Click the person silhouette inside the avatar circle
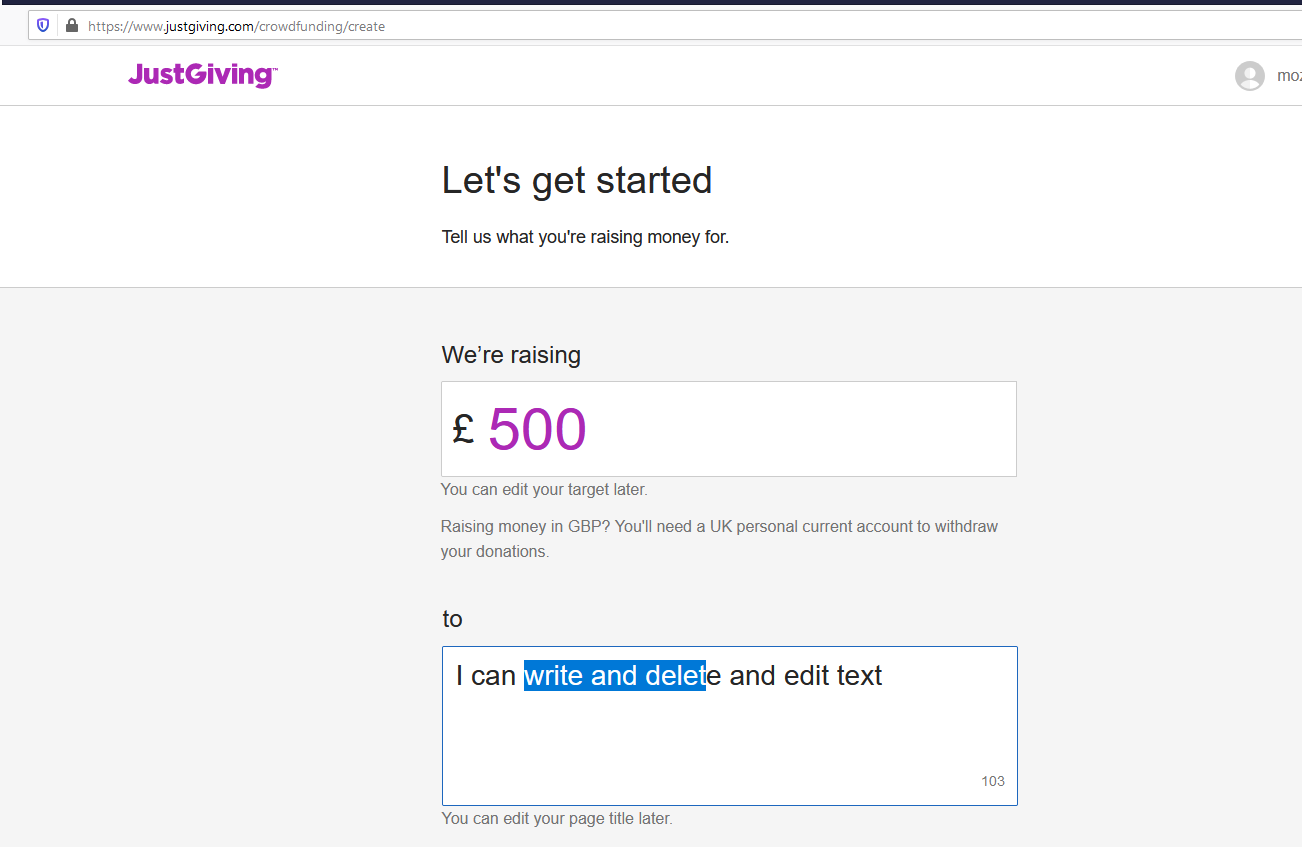The width and height of the screenshot is (1302, 847). point(1249,76)
